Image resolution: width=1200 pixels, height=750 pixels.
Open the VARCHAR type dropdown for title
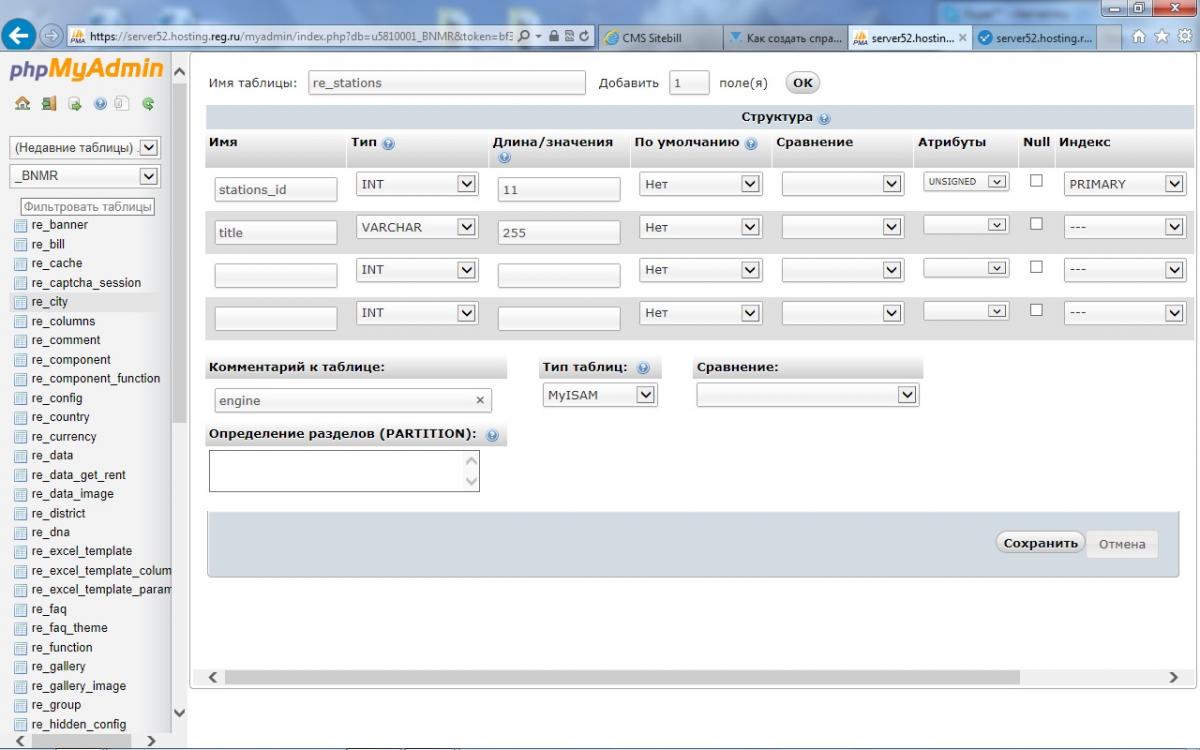coord(416,228)
